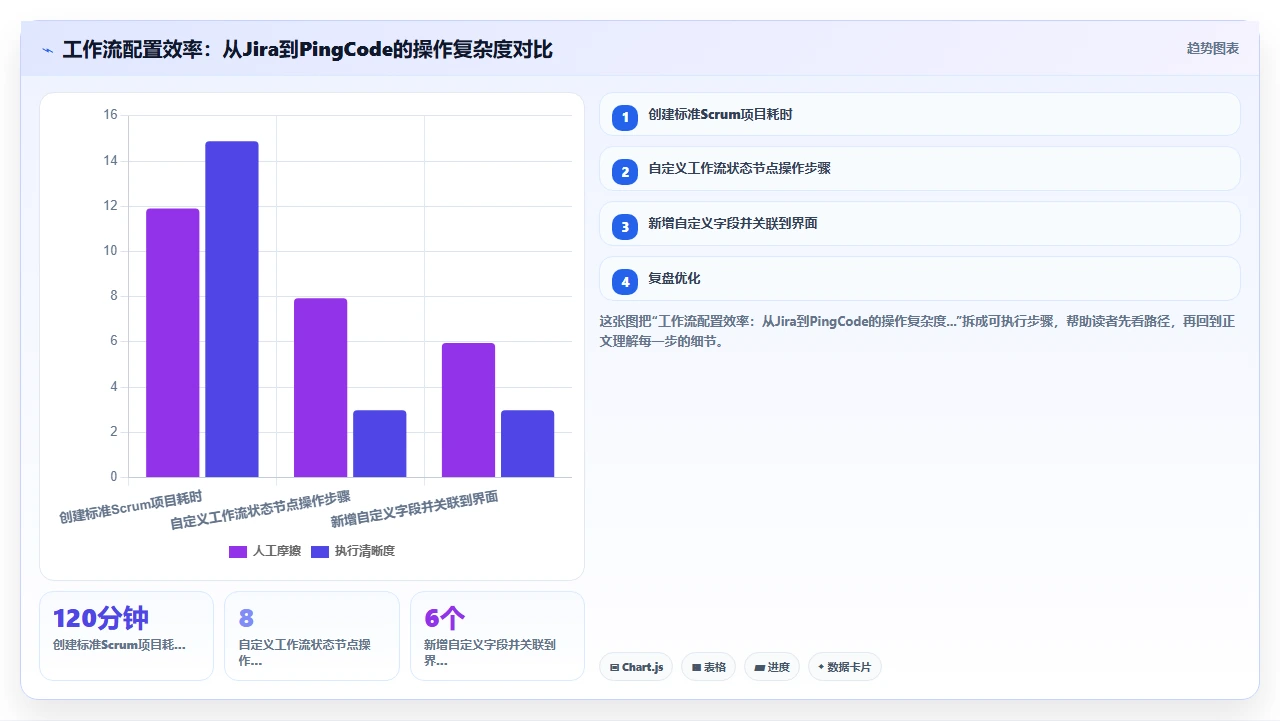
Task: Click the tallest blue 执行清晰度 bar
Action: [x=232, y=309]
